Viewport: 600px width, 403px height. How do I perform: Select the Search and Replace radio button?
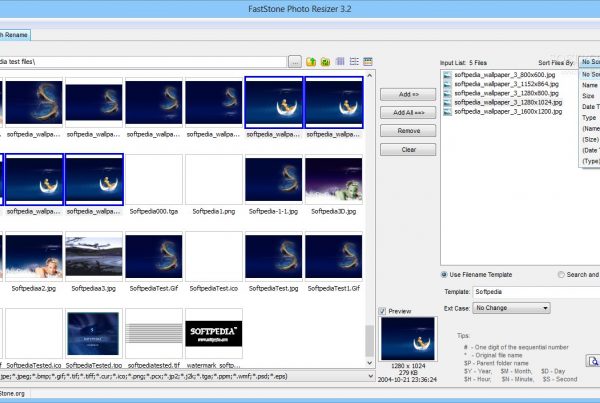[x=561, y=274]
